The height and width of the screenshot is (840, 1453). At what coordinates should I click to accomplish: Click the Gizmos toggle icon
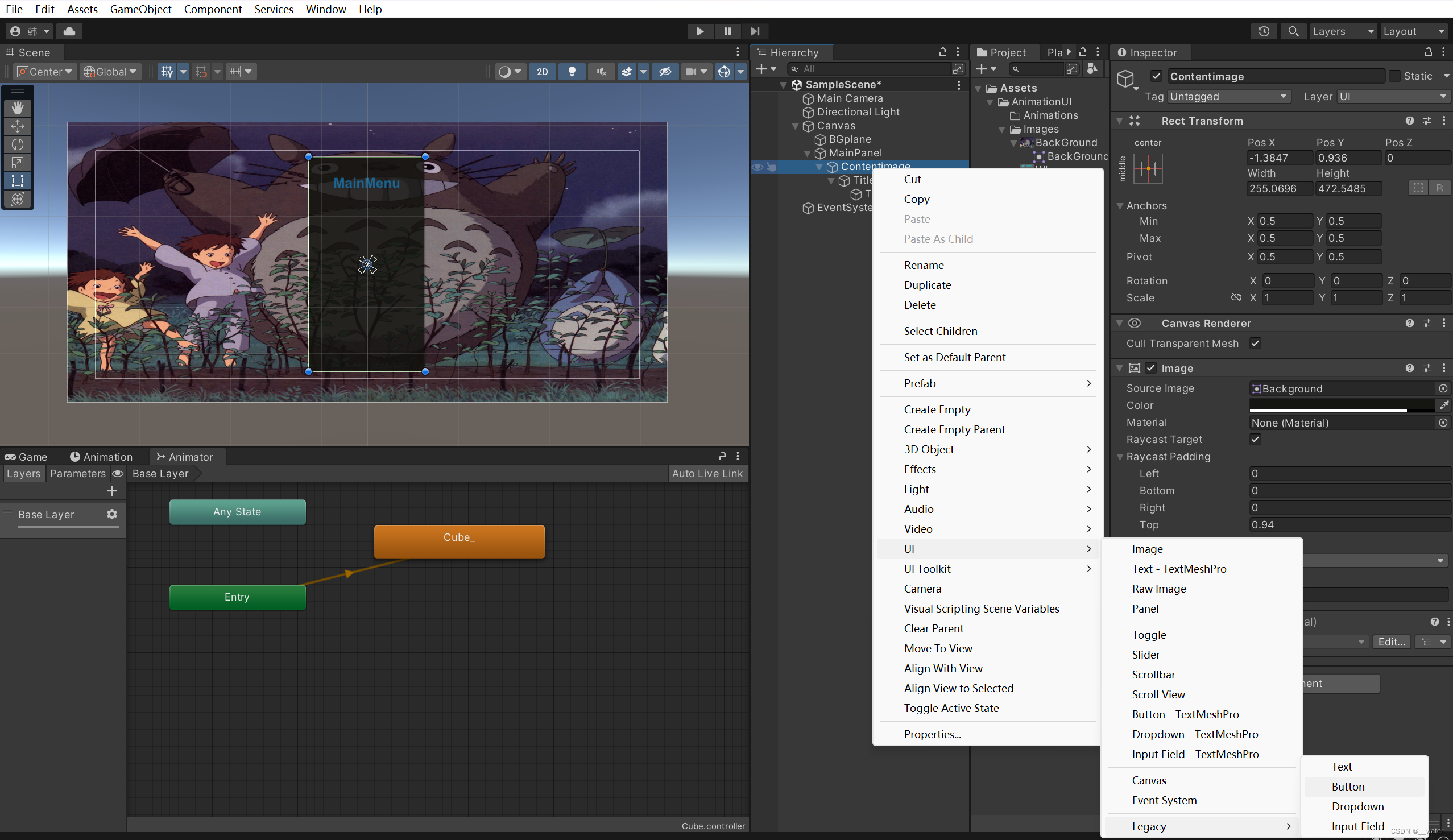pyautogui.click(x=723, y=72)
